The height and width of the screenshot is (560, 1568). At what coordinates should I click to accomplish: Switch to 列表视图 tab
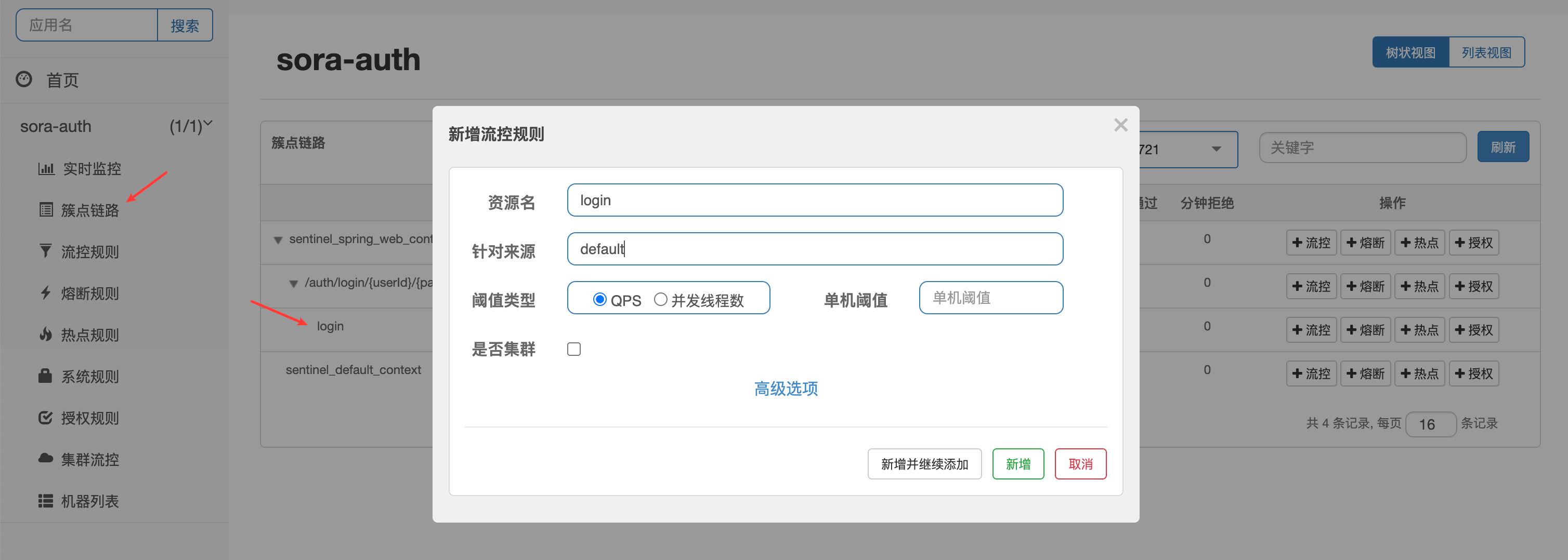pos(1486,52)
